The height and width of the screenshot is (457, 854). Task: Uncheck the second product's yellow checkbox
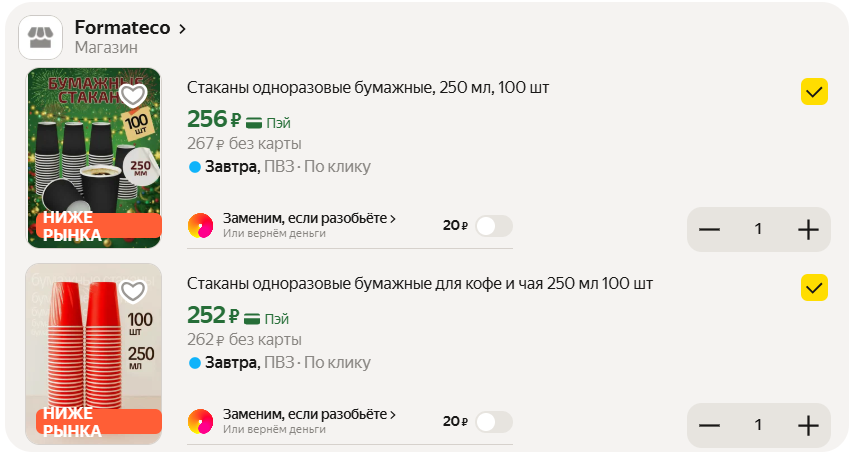814,288
